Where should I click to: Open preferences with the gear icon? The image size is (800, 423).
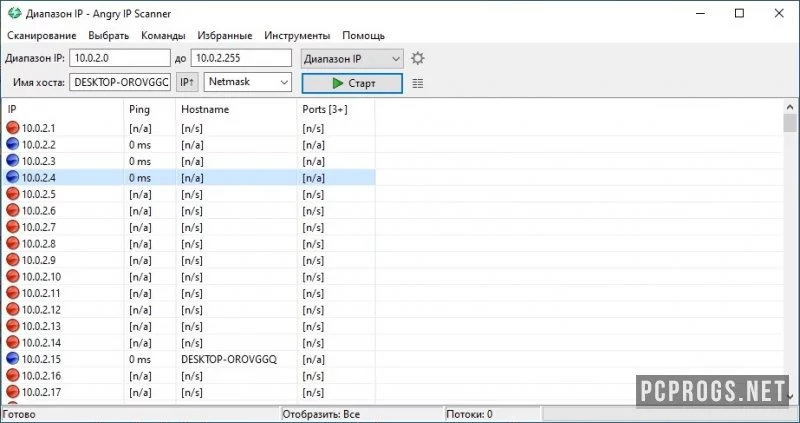tap(418, 58)
